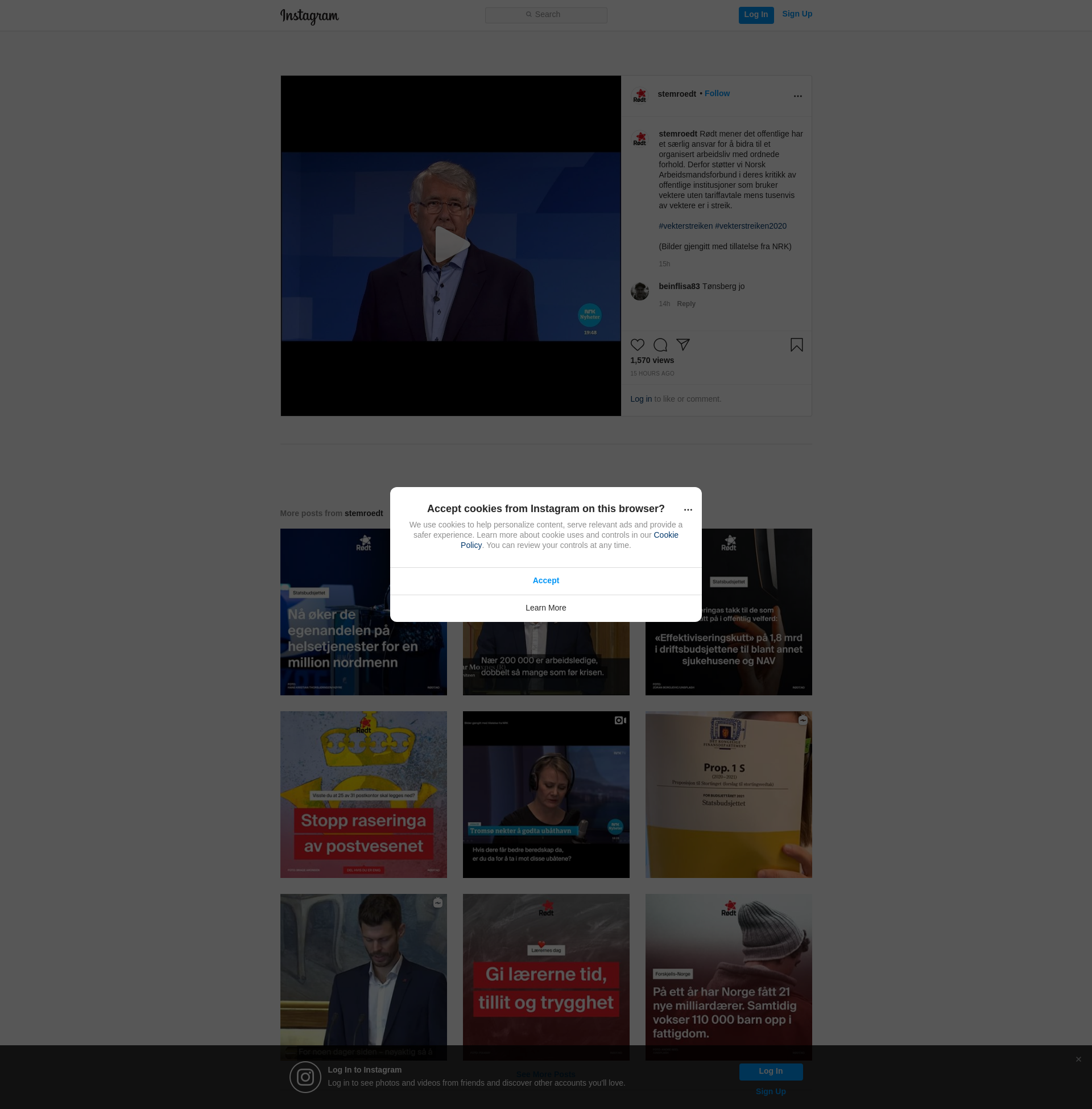This screenshot has height=1109, width=1092.
Task: Like the post with heart icon
Action: tap(637, 345)
